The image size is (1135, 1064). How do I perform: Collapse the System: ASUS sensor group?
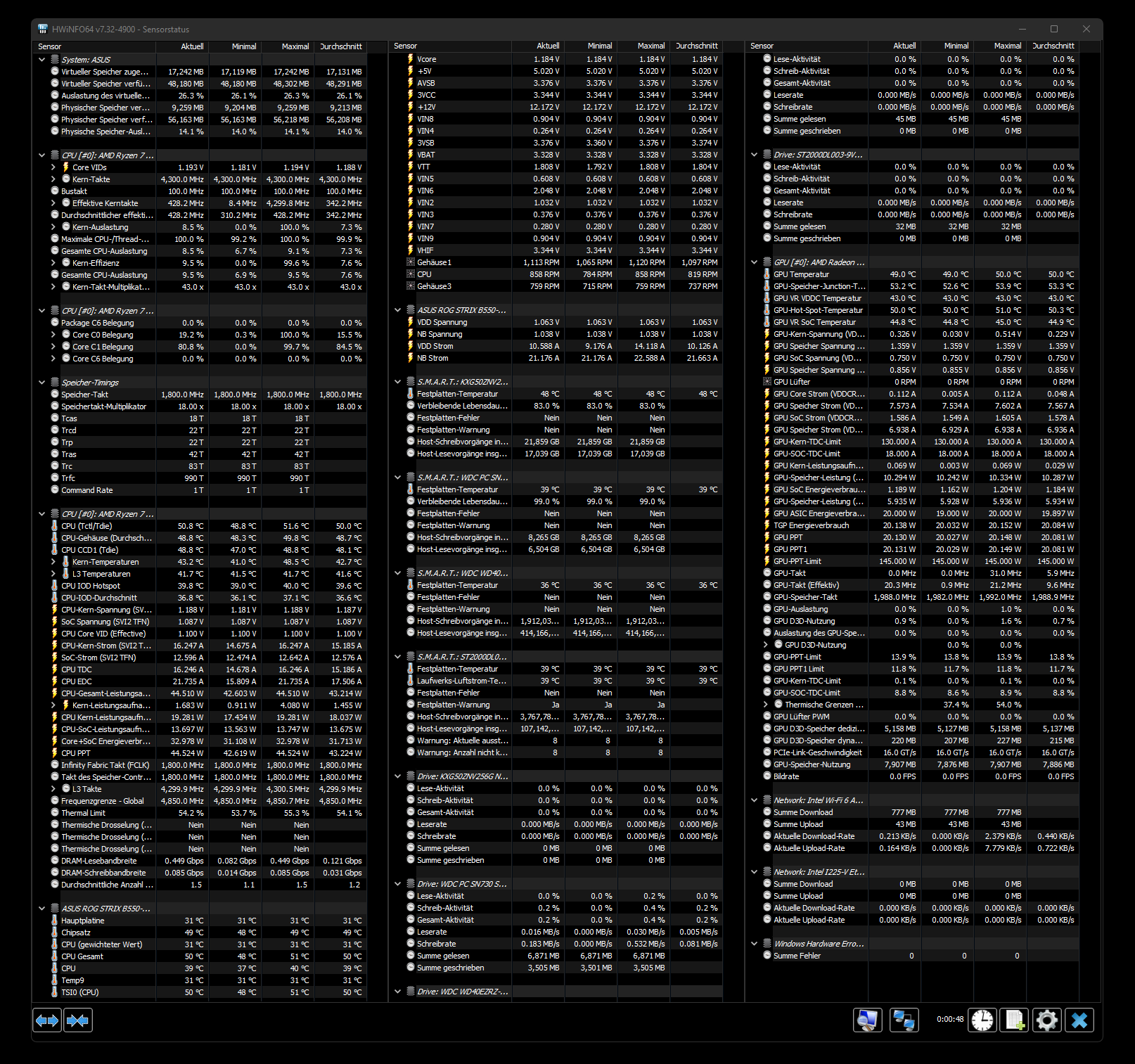click(42, 60)
